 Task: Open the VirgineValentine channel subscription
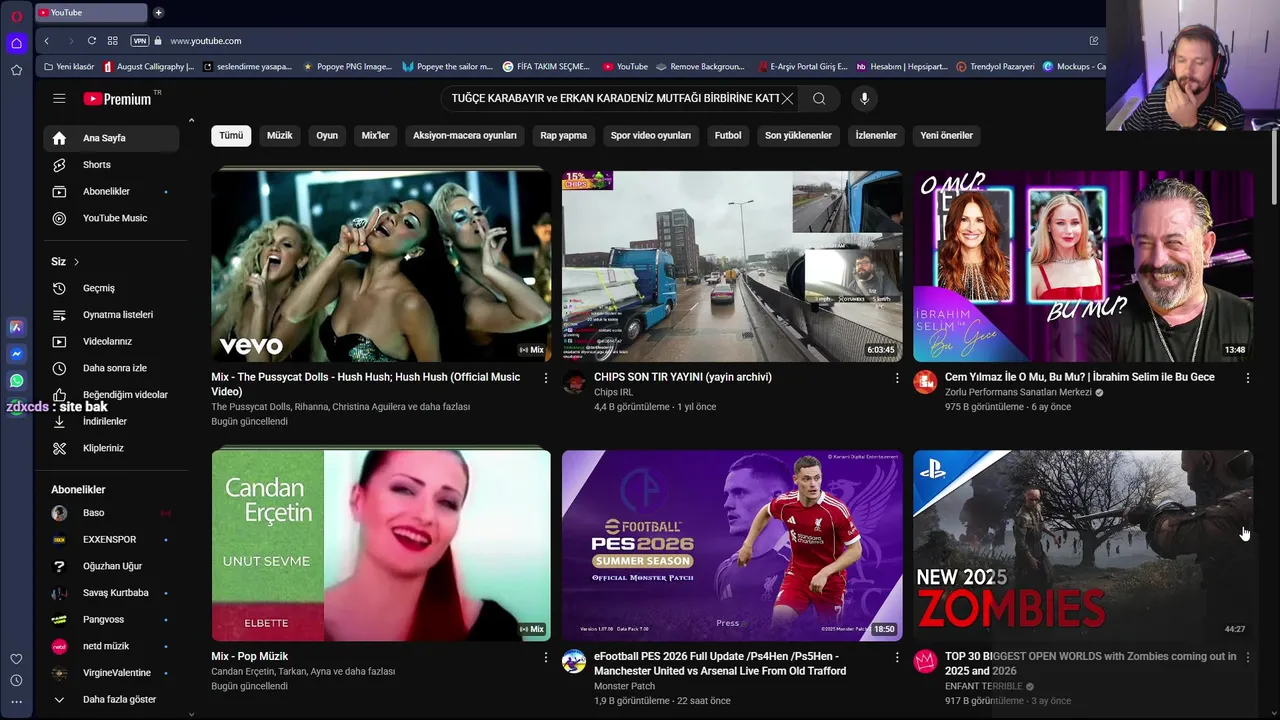[x=111, y=673]
